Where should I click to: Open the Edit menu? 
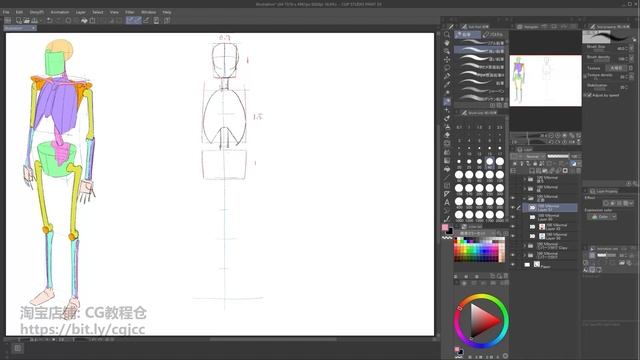19,12
